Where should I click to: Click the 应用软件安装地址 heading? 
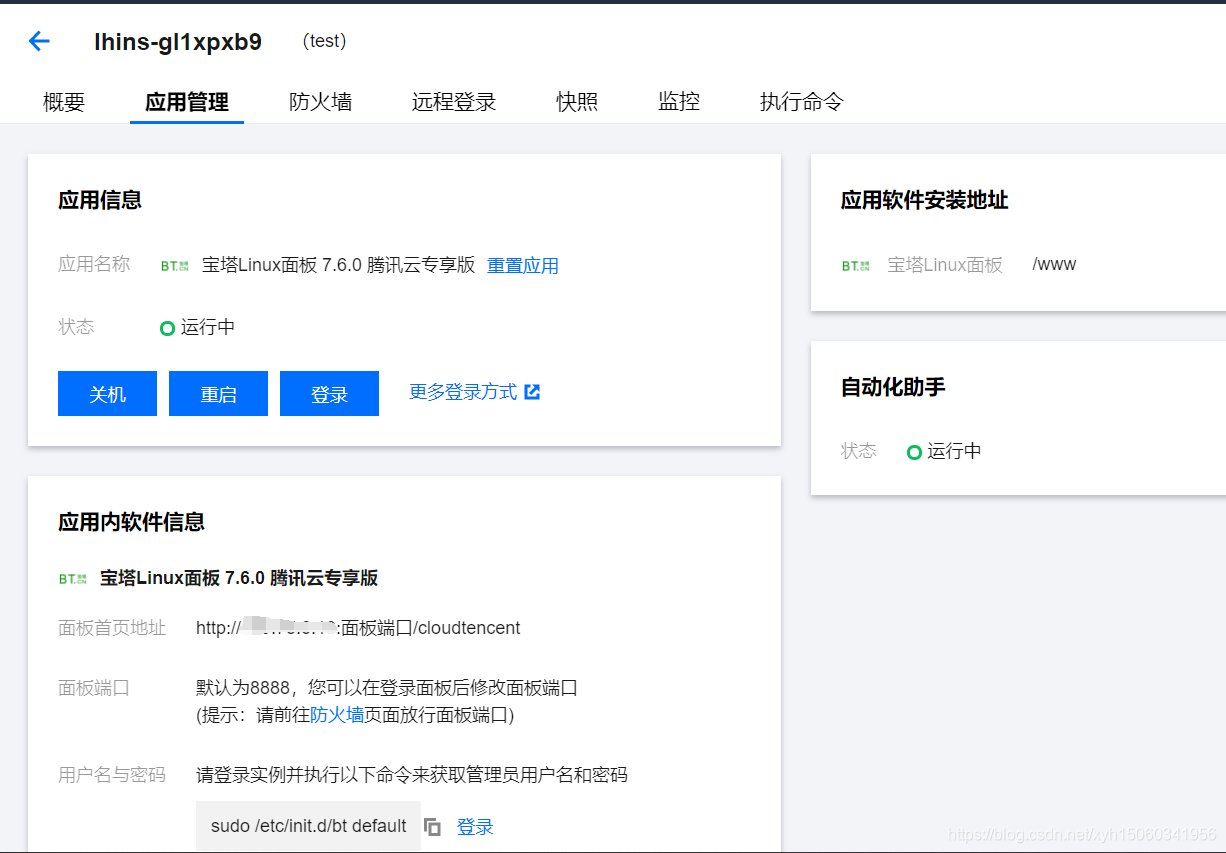924,200
